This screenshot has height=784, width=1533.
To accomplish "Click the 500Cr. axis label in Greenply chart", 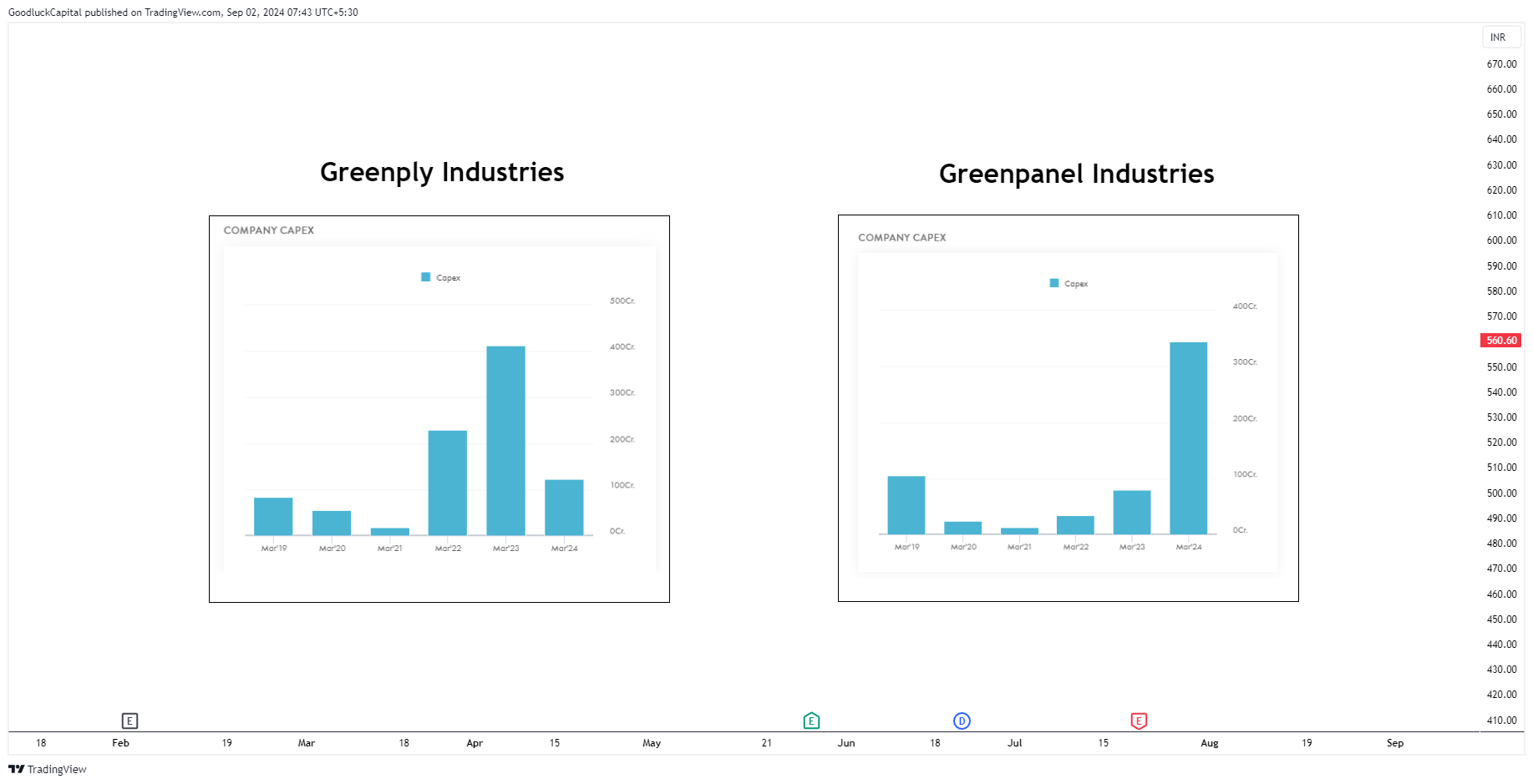I will [x=622, y=301].
